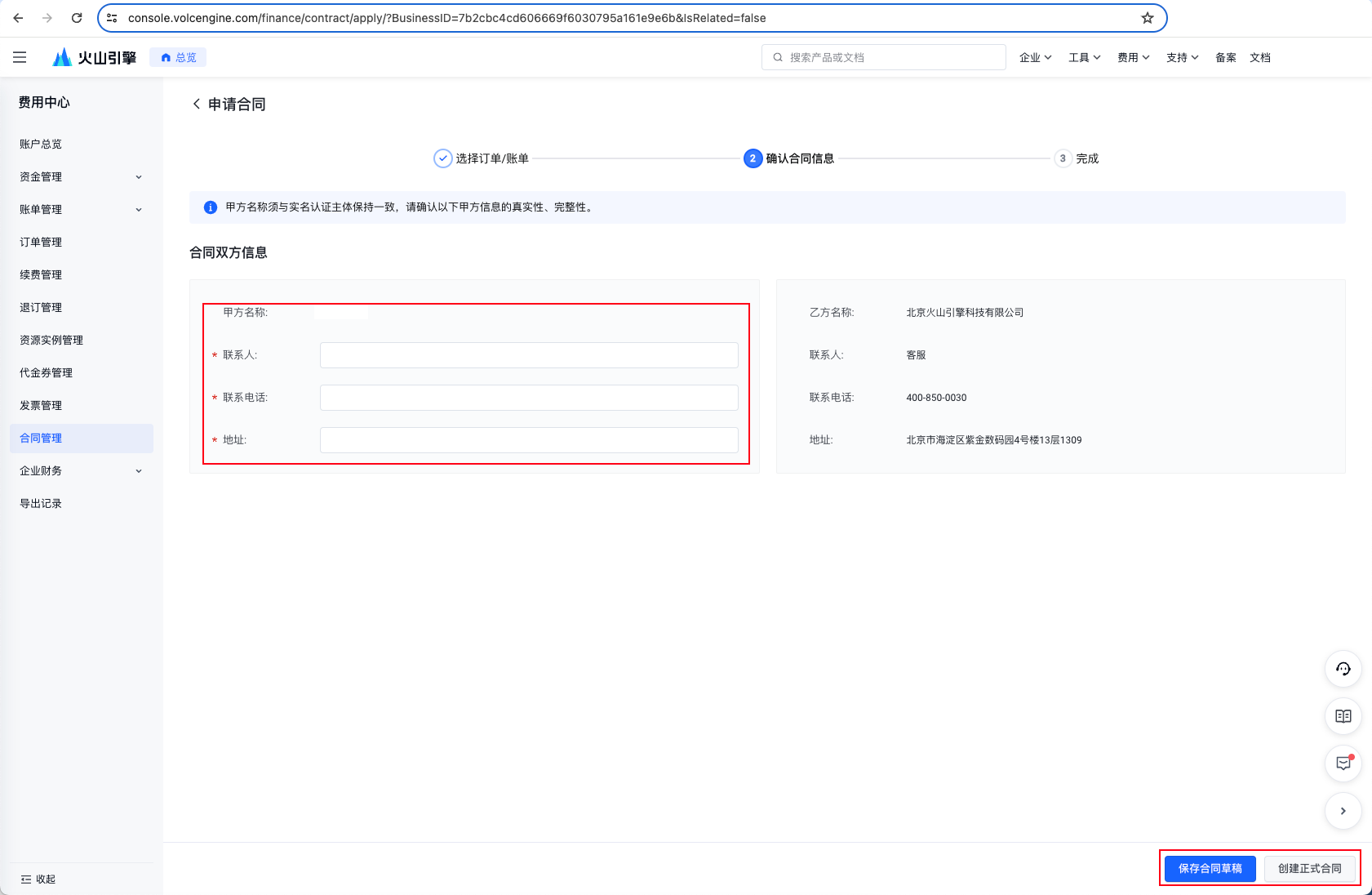The width and height of the screenshot is (1372, 895).
Task: Focus the 联系人 input field
Action: tap(529, 355)
